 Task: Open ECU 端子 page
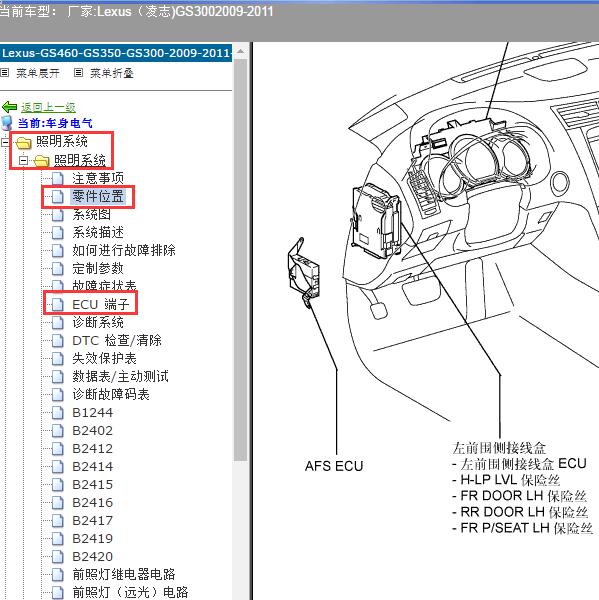(x=101, y=304)
